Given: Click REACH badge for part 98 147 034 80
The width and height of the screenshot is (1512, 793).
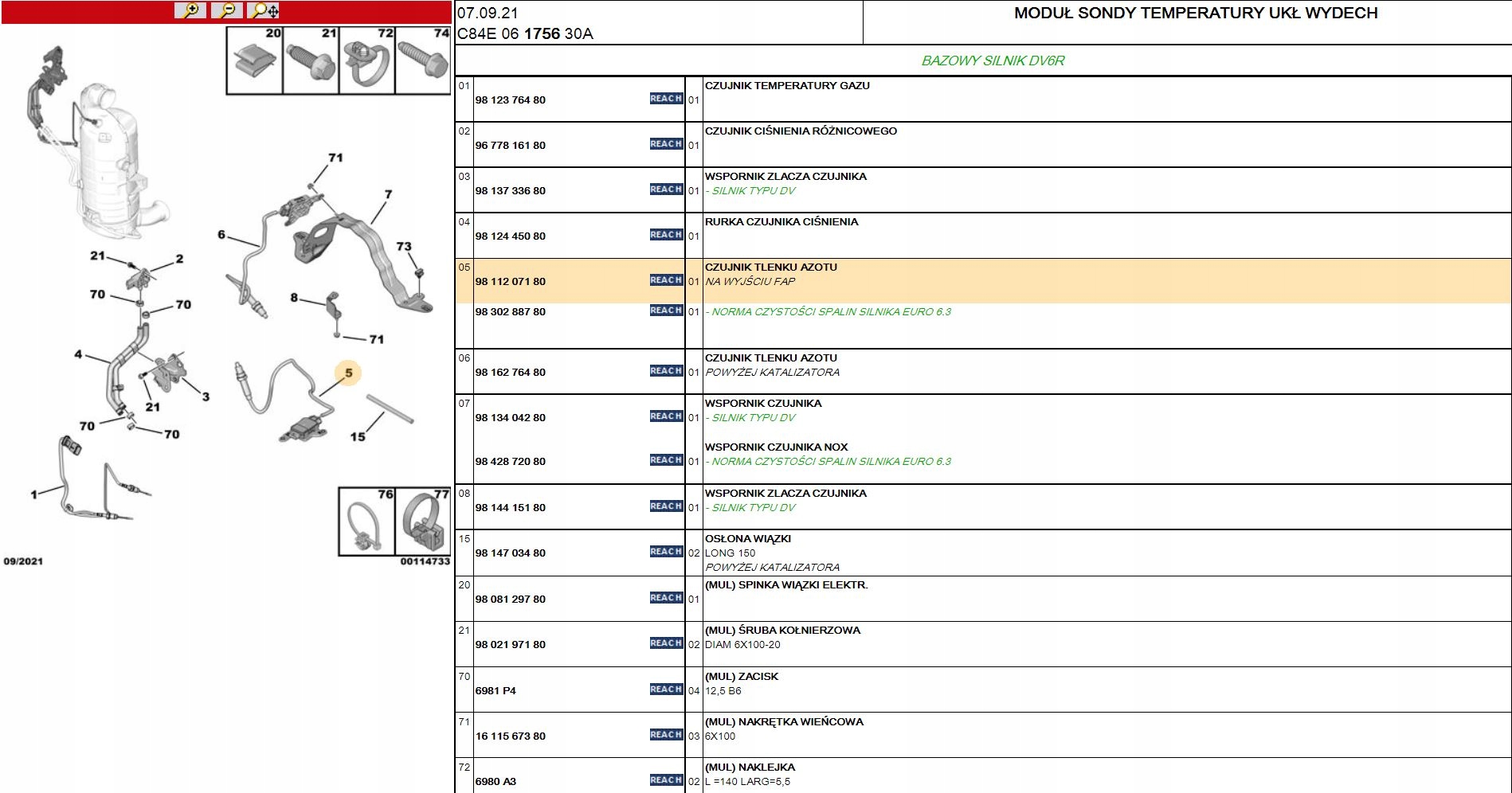Looking at the screenshot, I should tap(666, 552).
